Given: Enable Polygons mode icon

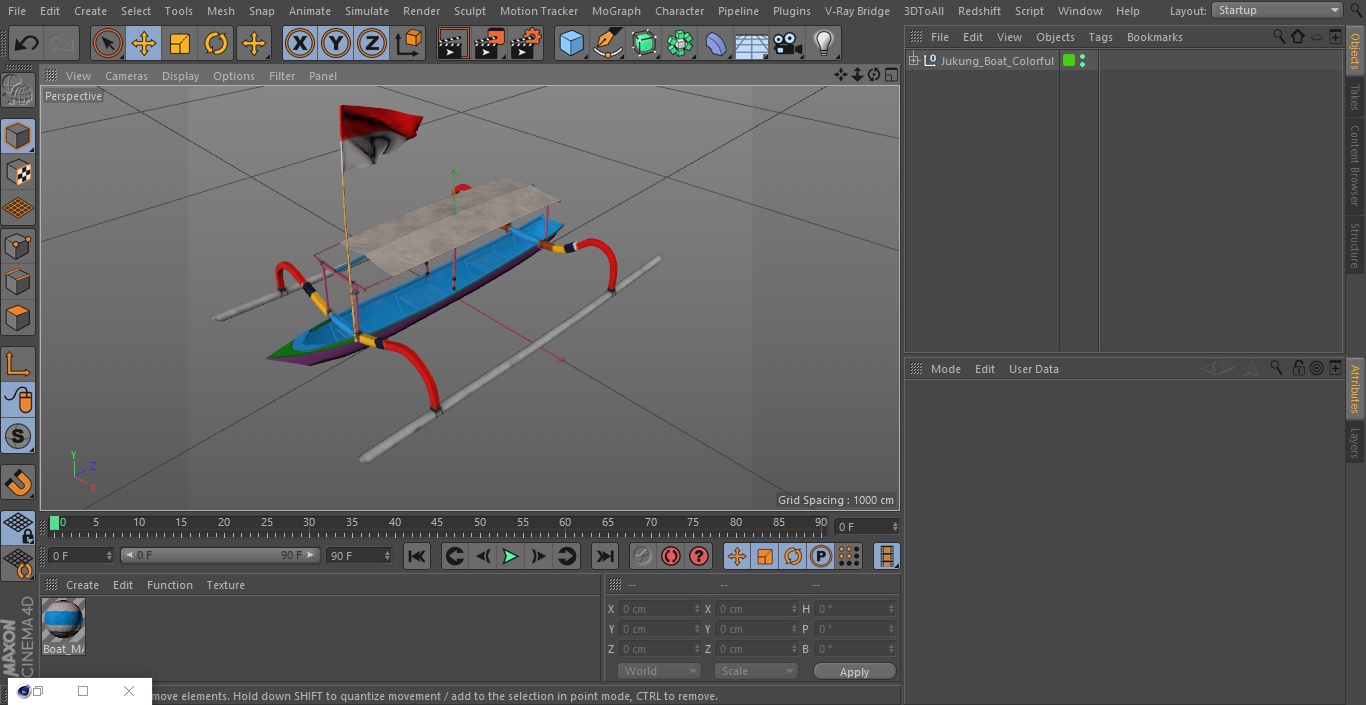Looking at the screenshot, I should [18, 318].
